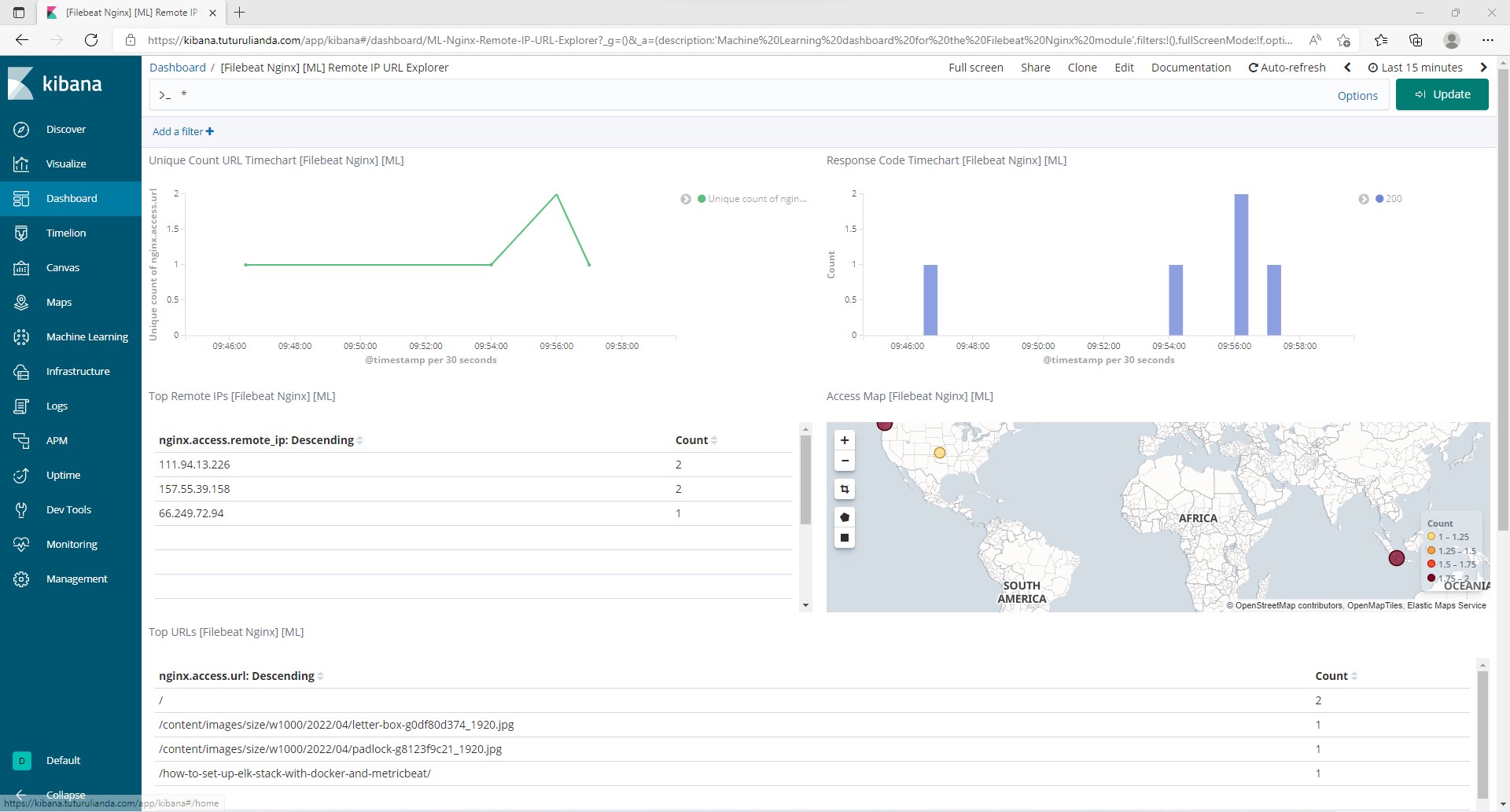Toggle legend on Unique Count URL Timechart
Viewport: 1510px width, 812px height.
(686, 199)
